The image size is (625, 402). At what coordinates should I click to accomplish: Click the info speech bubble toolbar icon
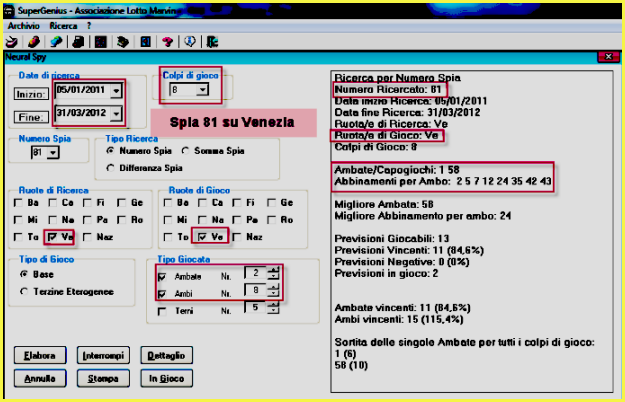190,41
